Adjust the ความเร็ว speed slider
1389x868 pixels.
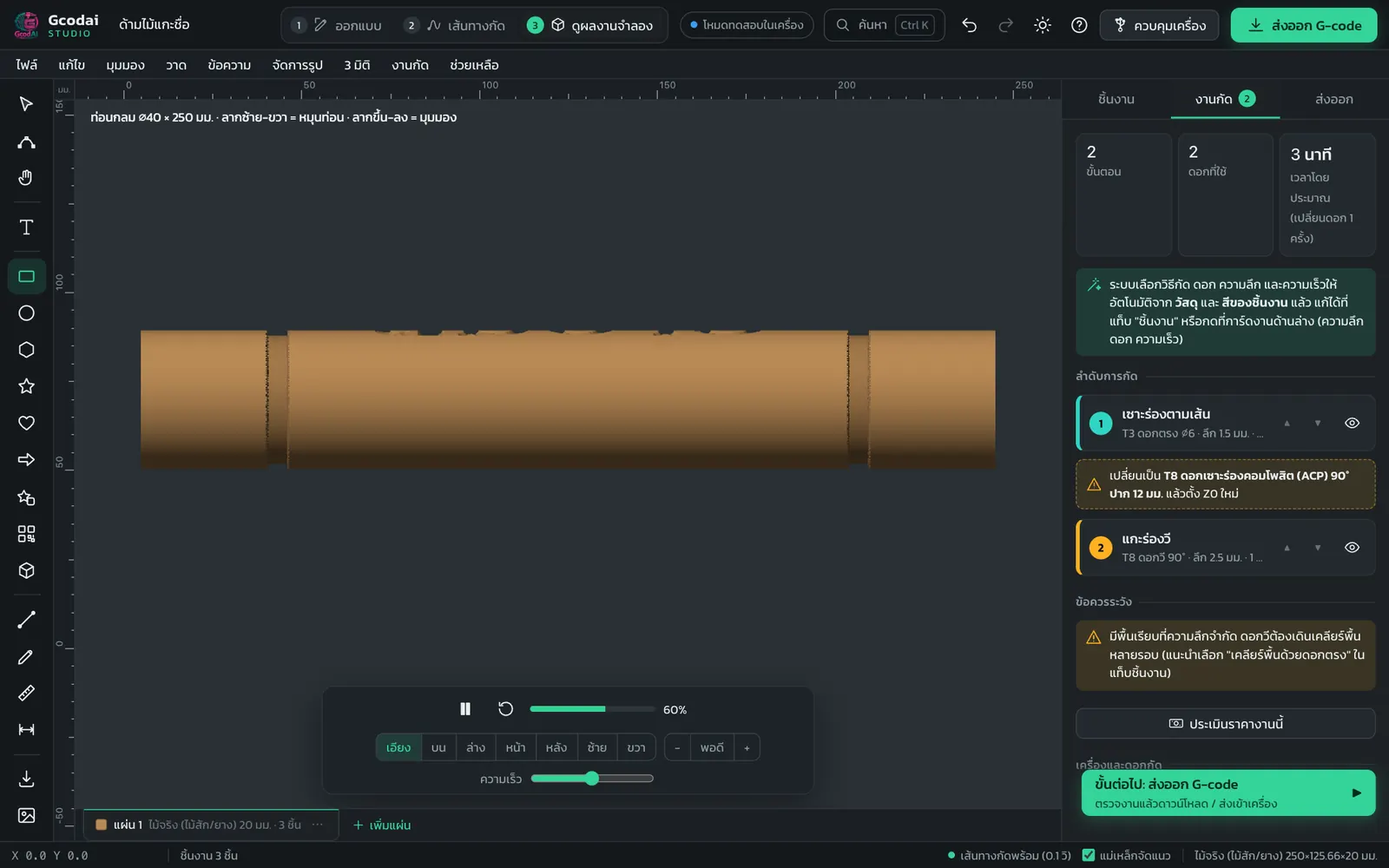point(592,779)
